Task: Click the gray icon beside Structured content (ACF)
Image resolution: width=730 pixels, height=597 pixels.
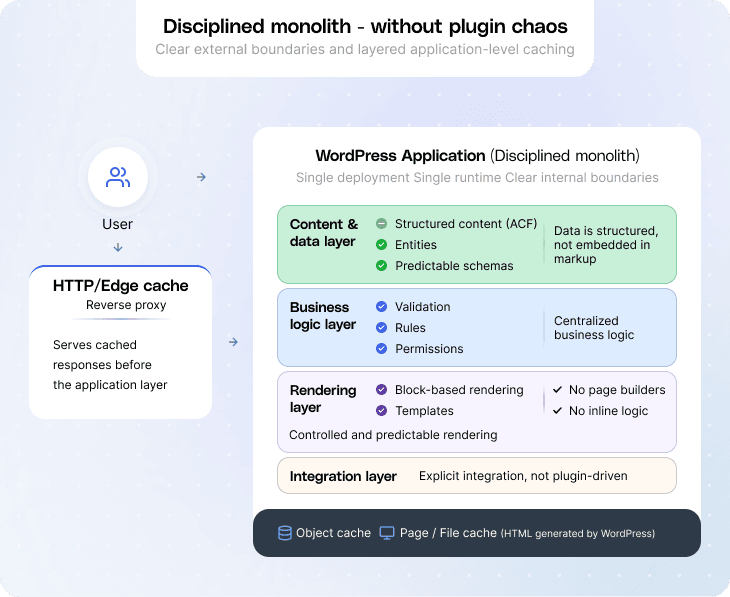Action: pyautogui.click(x=381, y=224)
